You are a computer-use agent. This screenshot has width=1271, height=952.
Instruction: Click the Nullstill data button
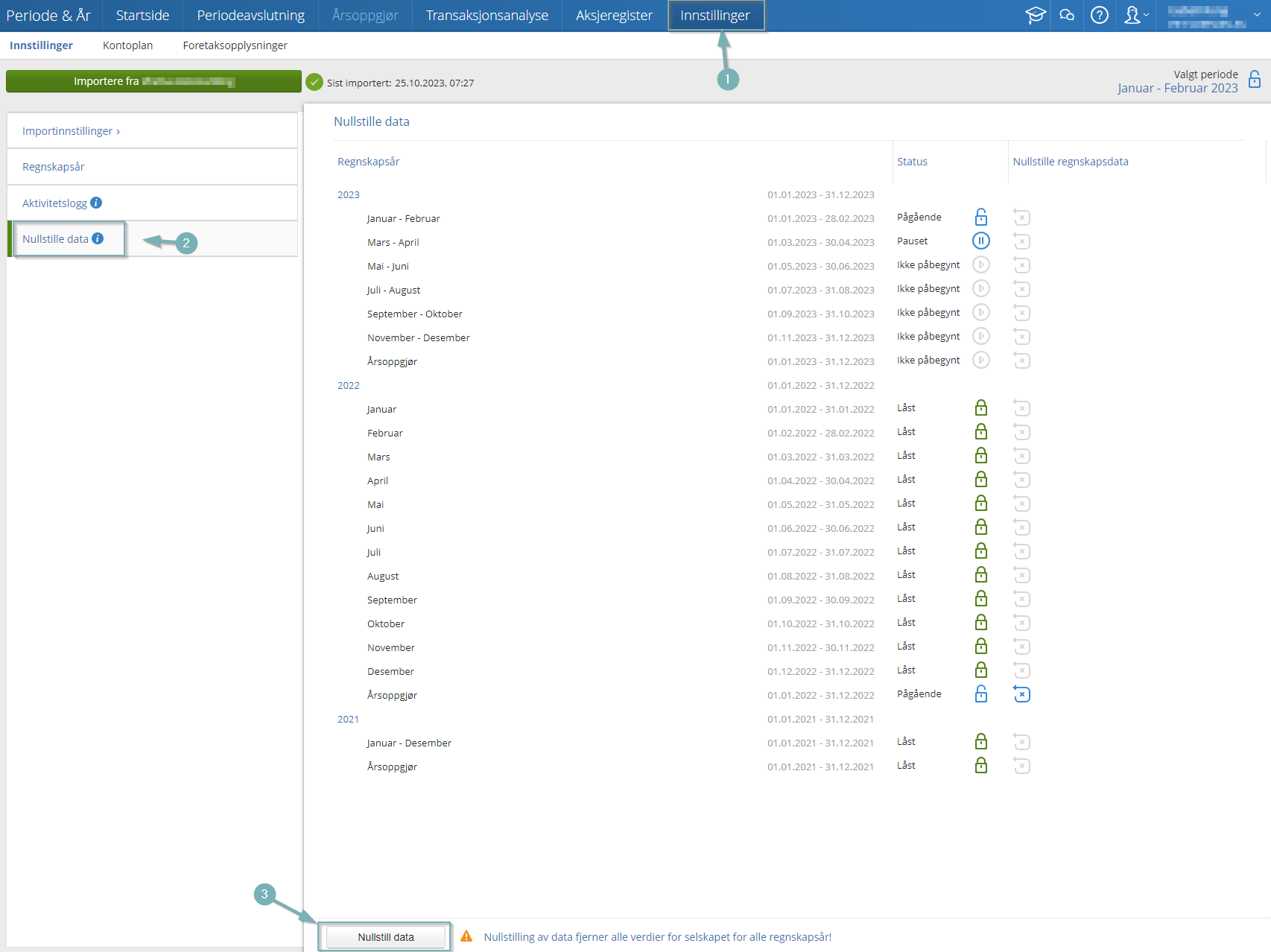click(x=385, y=937)
